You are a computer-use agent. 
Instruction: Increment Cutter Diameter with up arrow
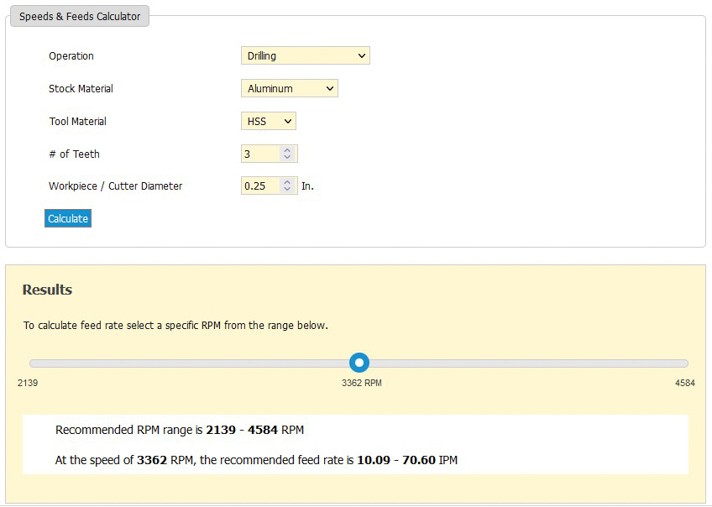coord(287,182)
